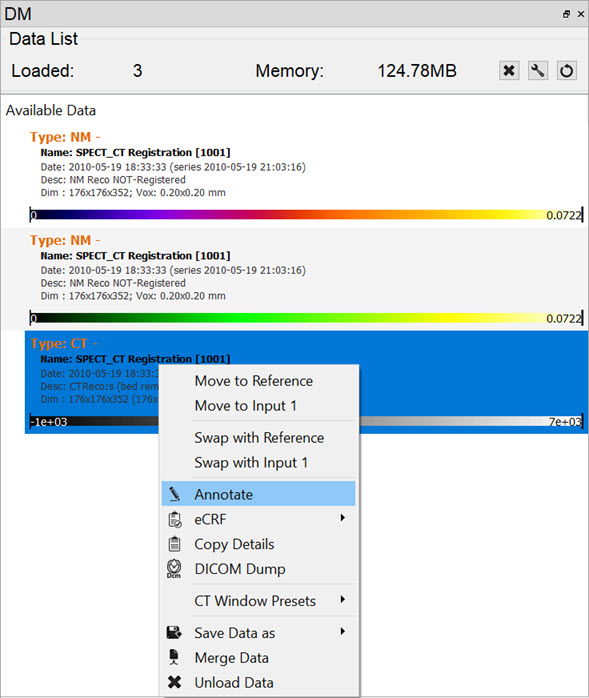Expand the CT Window Presets submenu arrow

342,600
